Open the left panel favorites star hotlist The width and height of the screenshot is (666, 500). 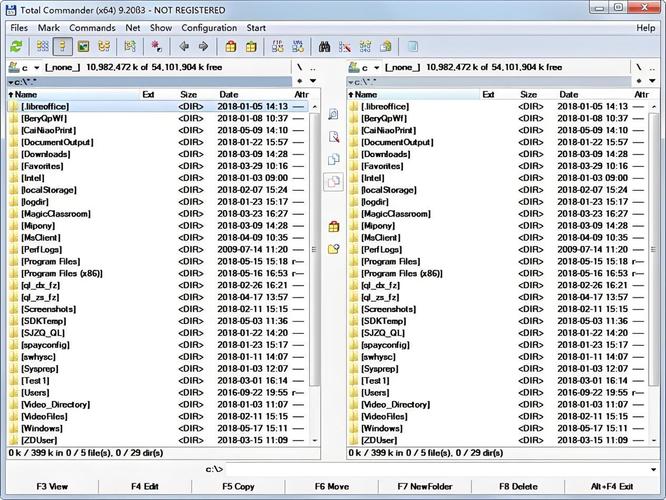pyautogui.click(x=300, y=81)
